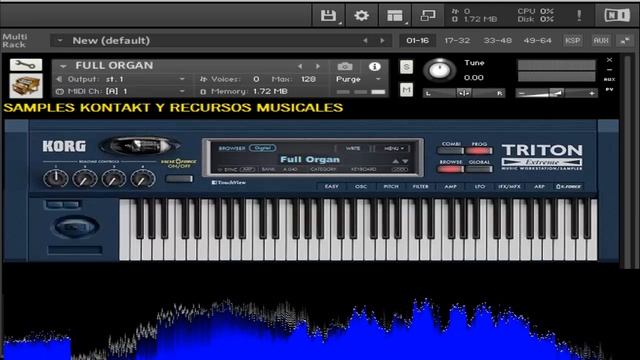Click the X-Force icon button
This screenshot has width=640, height=360.
[569, 187]
